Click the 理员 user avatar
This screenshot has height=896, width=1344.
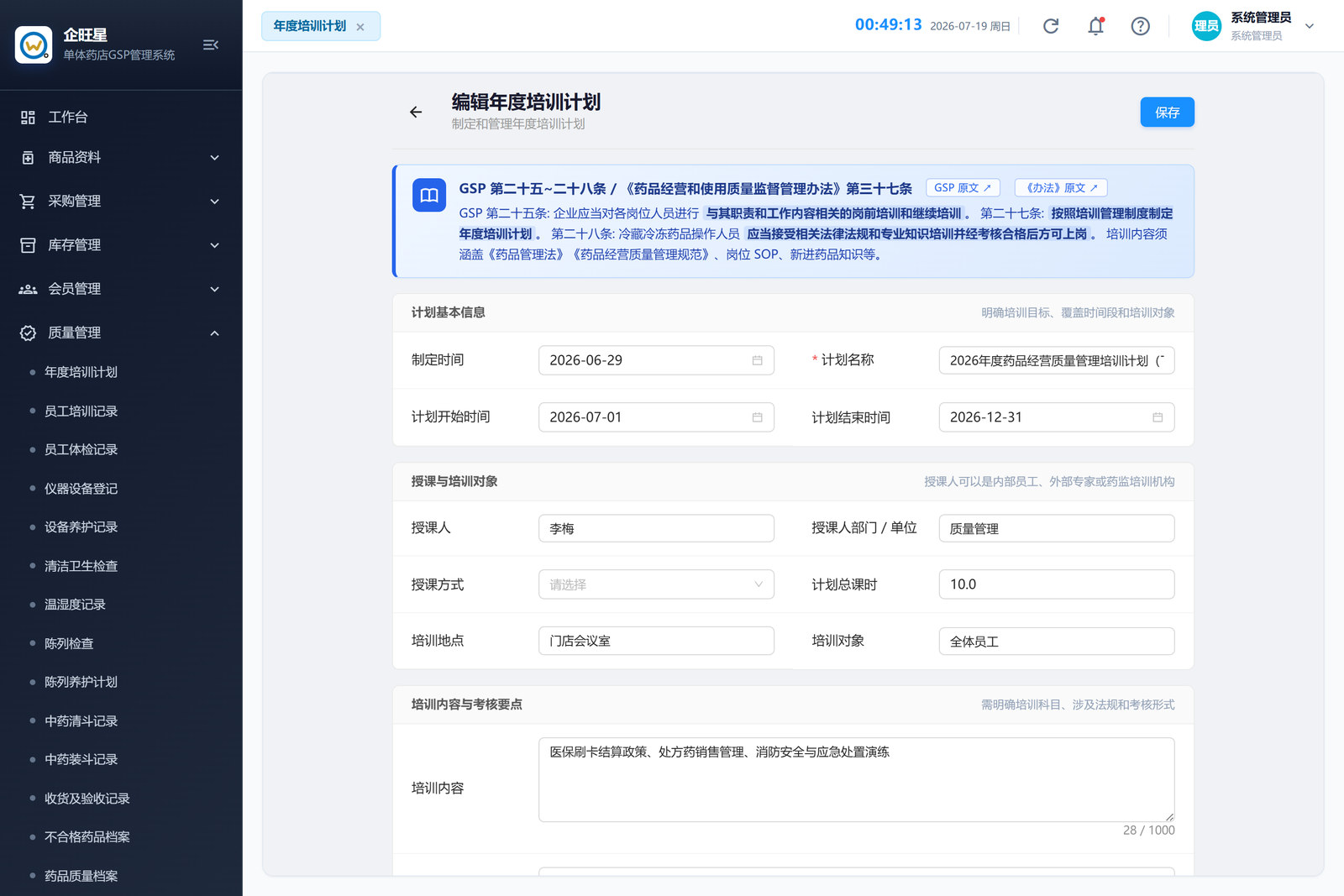(x=1206, y=26)
